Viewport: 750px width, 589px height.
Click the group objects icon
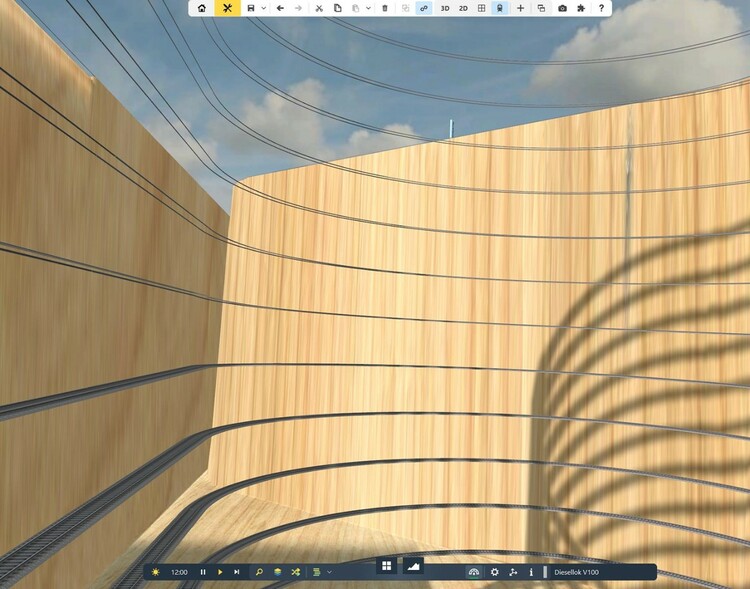coord(406,8)
